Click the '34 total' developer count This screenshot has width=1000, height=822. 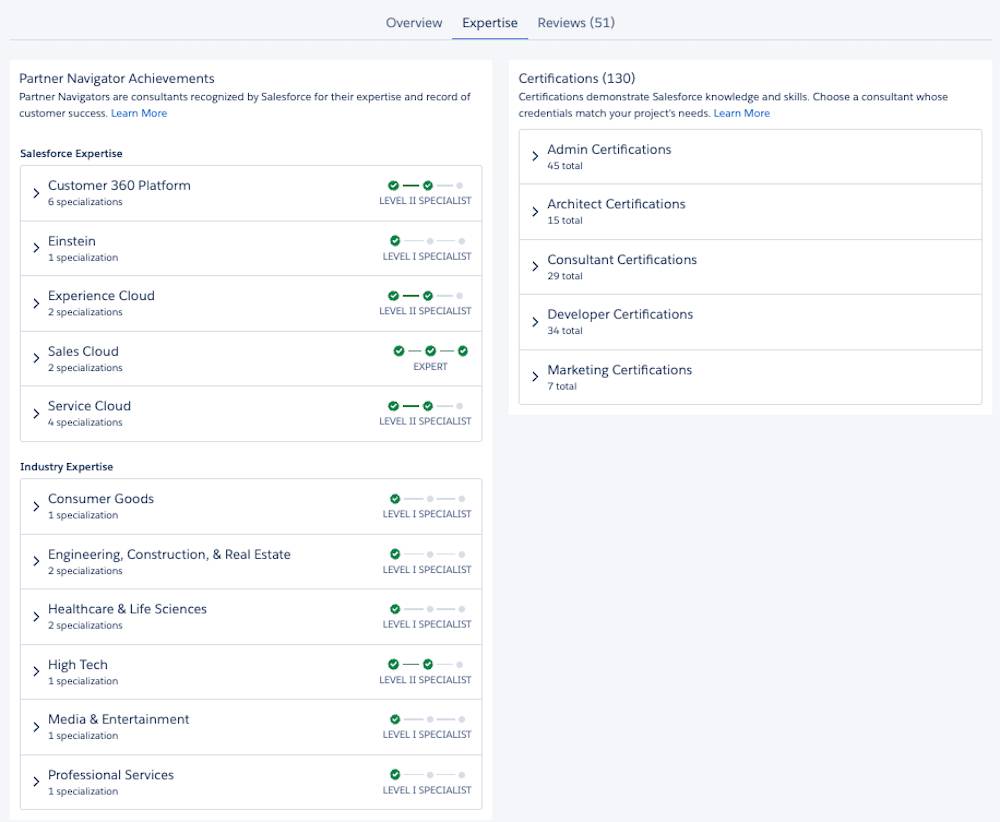pyautogui.click(x=565, y=331)
